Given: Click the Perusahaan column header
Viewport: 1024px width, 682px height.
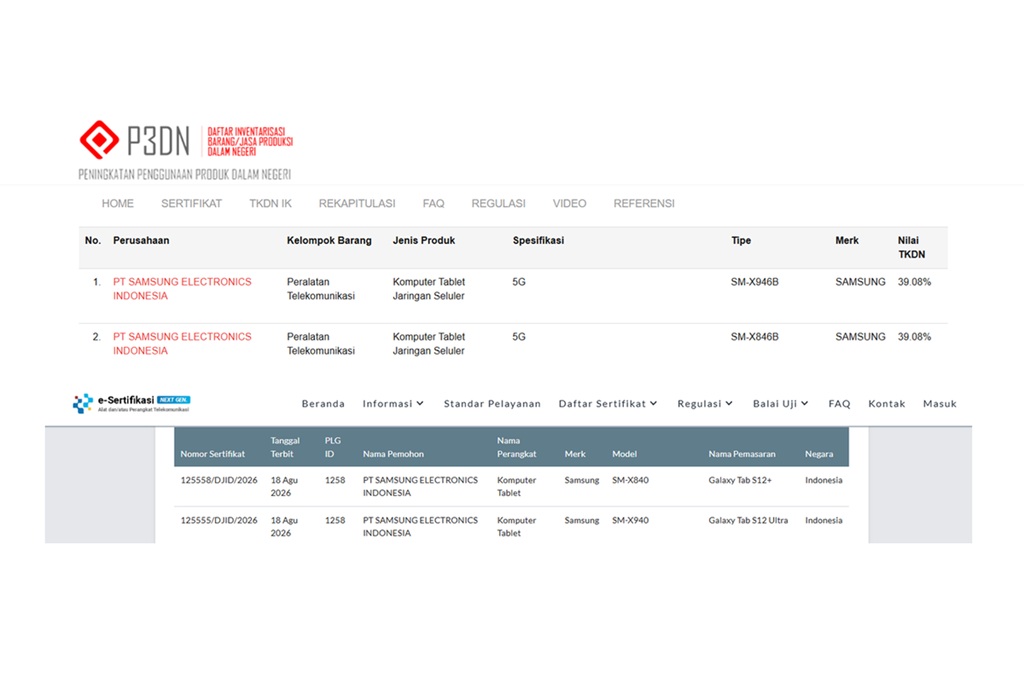Looking at the screenshot, I should point(141,240).
